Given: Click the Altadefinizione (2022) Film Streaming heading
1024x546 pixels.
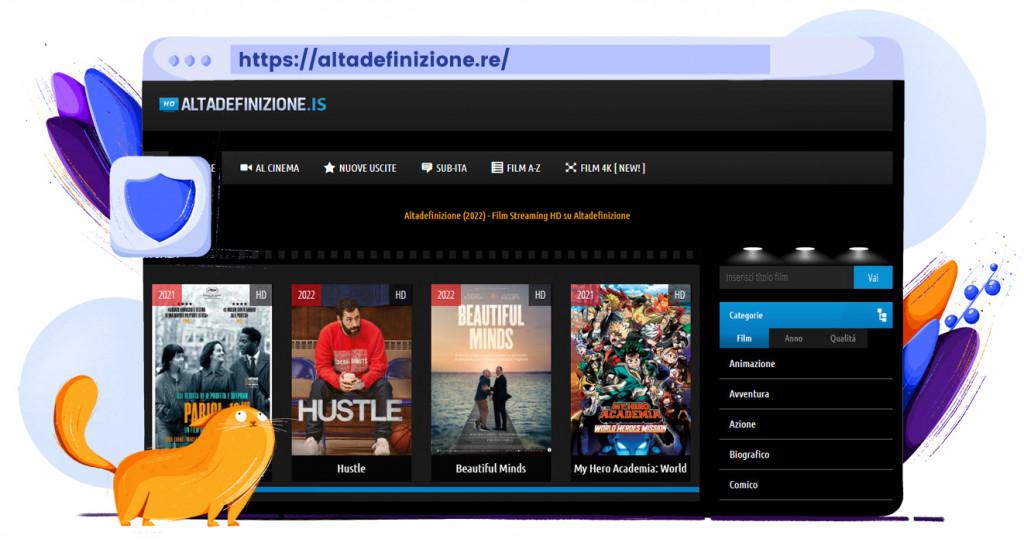Looking at the screenshot, I should [517, 216].
